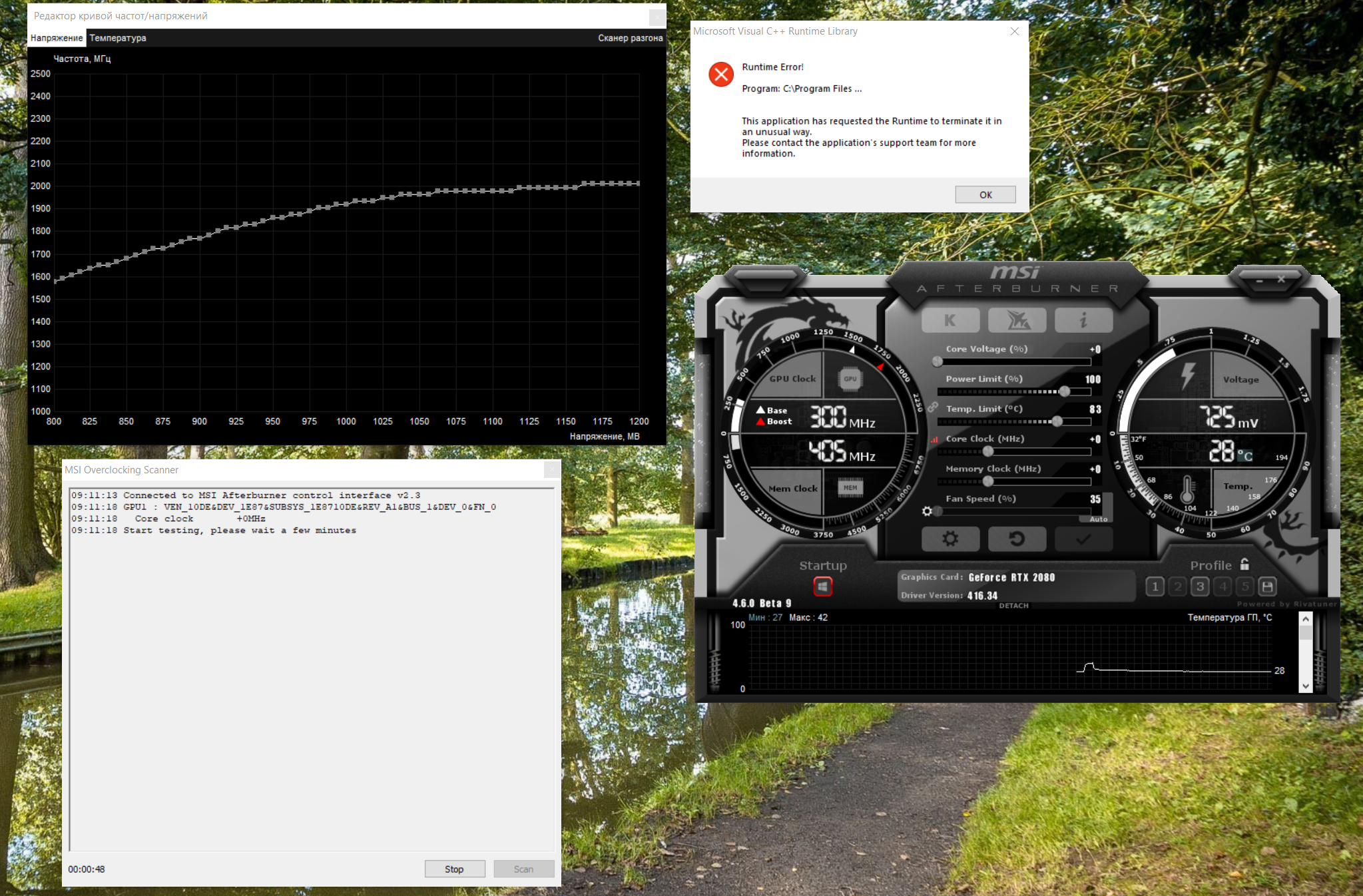1363x896 pixels.
Task: Toggle the power and temp limit link icon
Action: 932,407
